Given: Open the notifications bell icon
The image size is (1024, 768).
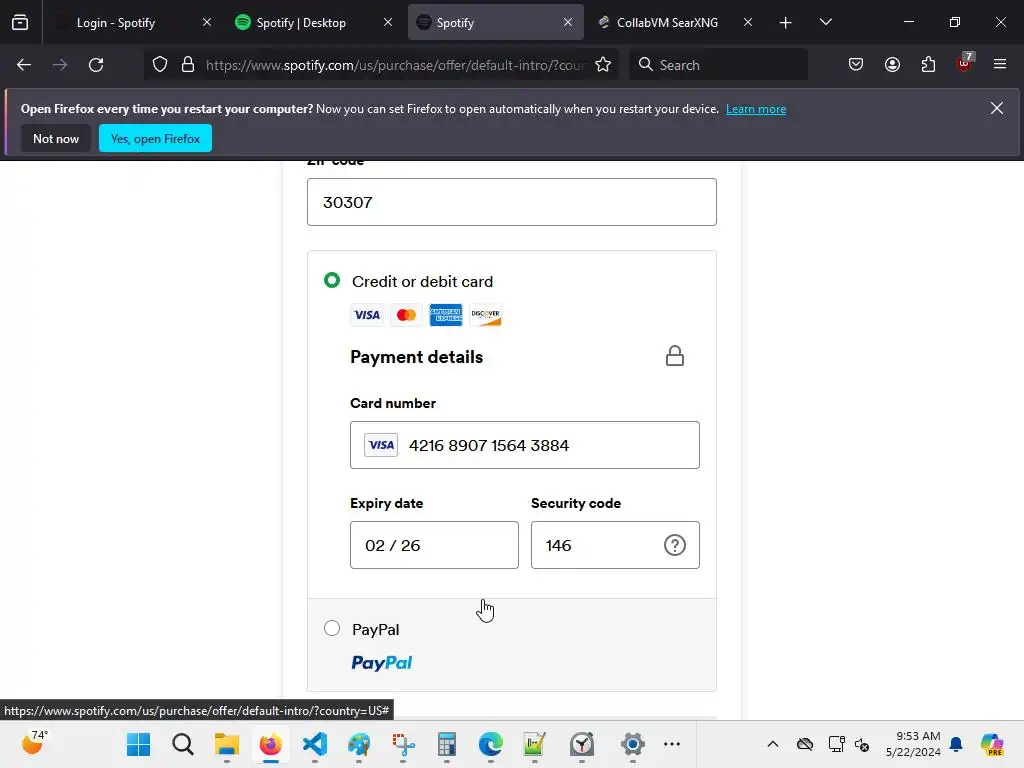Looking at the screenshot, I should tap(956, 744).
